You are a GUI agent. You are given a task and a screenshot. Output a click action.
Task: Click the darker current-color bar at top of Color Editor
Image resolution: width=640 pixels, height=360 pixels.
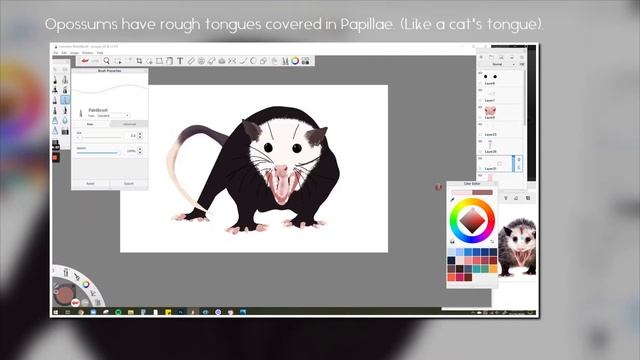[483, 192]
